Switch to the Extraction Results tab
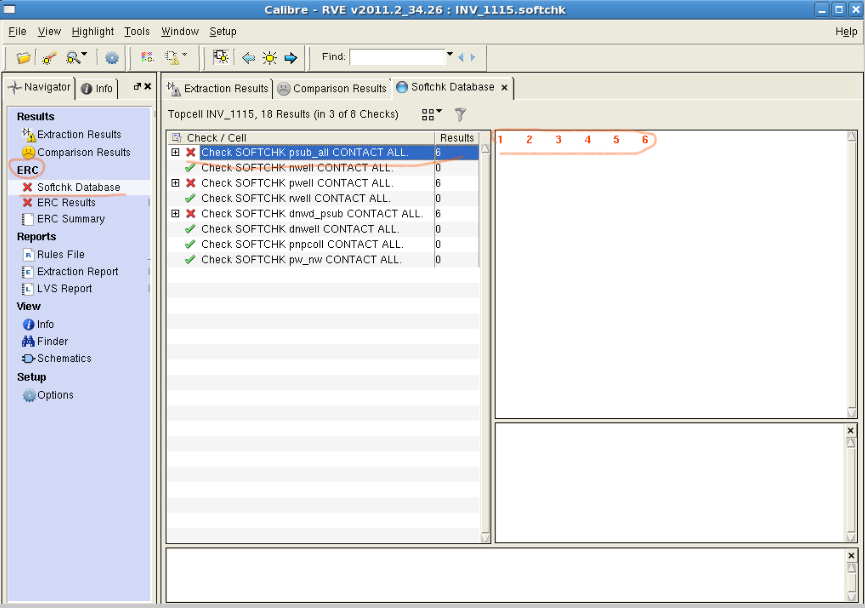Viewport: 865px width, 608px height. (x=218, y=88)
